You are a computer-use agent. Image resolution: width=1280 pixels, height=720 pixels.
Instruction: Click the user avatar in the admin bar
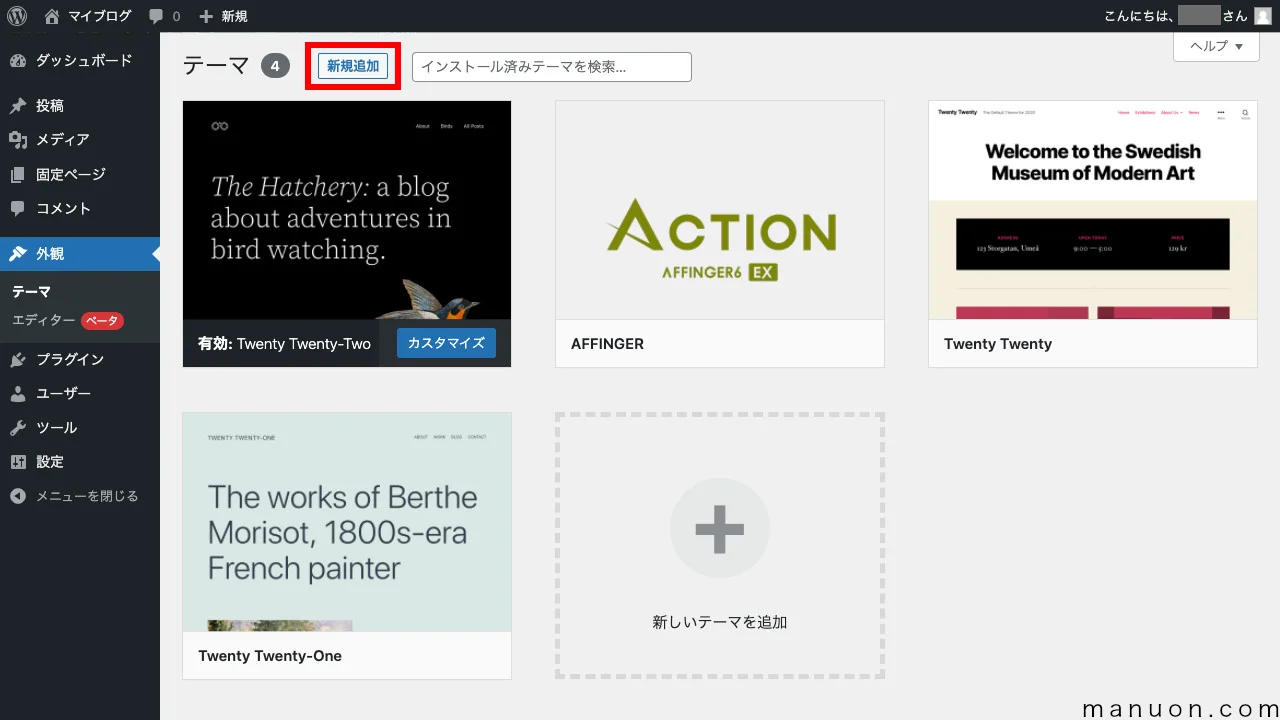pyautogui.click(x=1263, y=16)
